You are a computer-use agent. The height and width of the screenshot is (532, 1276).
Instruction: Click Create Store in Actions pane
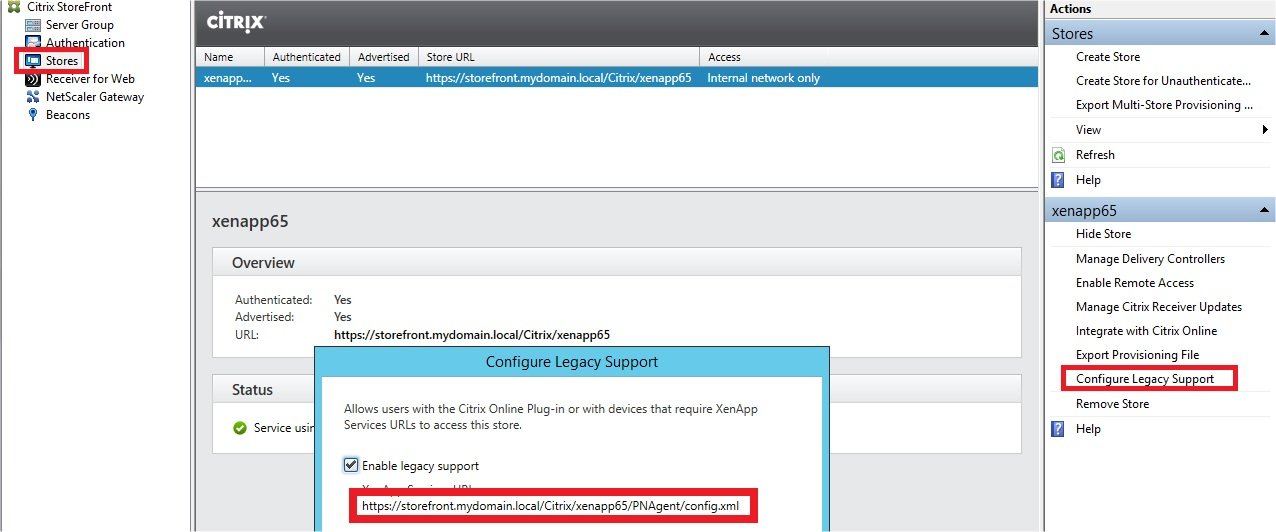[x=1107, y=57]
